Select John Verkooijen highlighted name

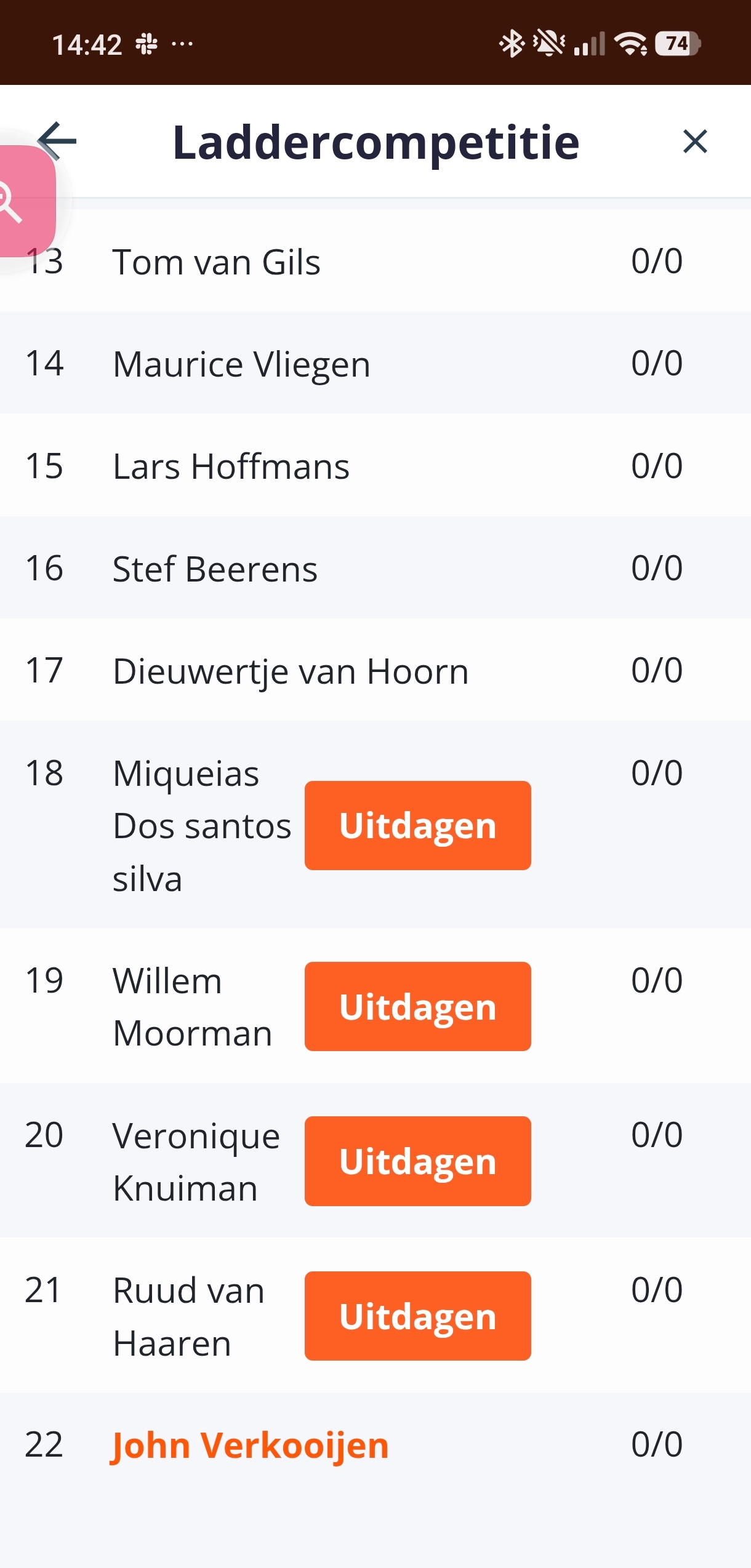click(x=250, y=1444)
